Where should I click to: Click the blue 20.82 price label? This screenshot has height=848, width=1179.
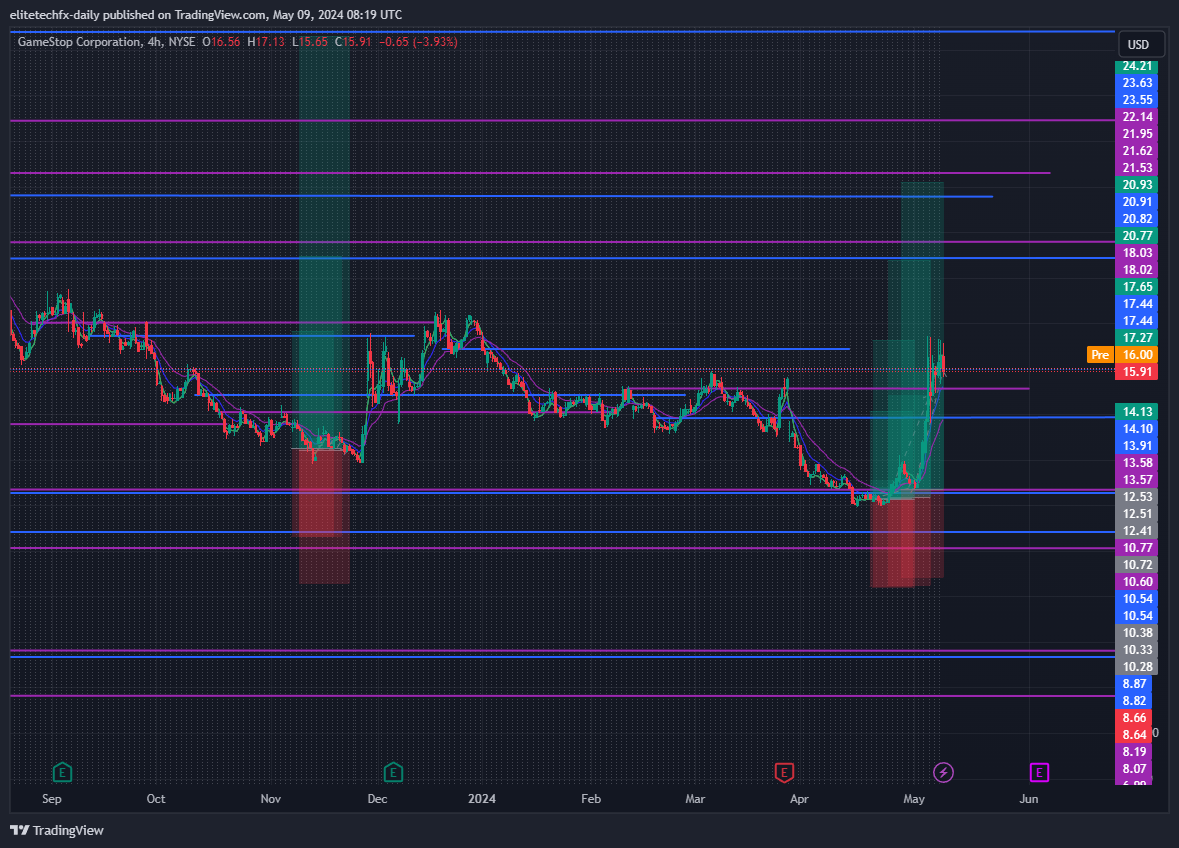1137,219
